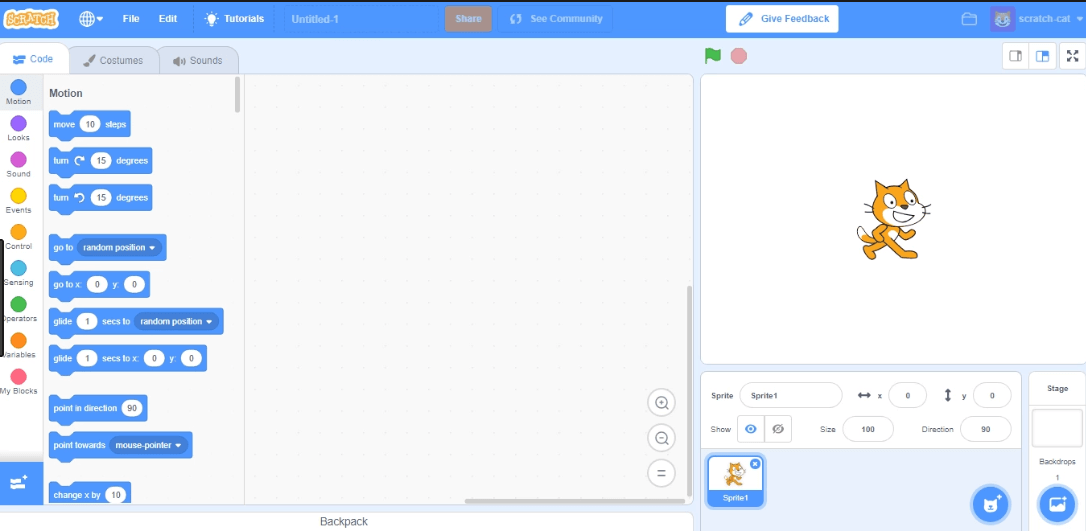Click the Size field showing 100

[x=868, y=429]
